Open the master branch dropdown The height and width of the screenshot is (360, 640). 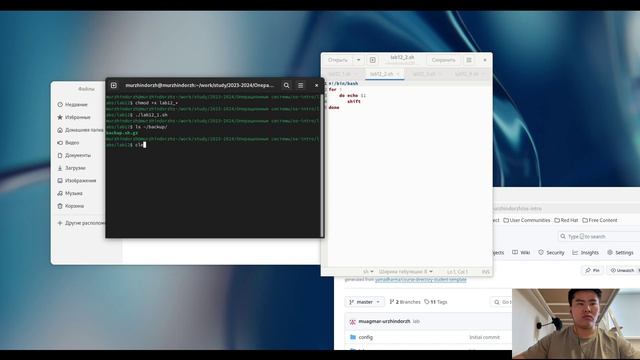[364, 302]
